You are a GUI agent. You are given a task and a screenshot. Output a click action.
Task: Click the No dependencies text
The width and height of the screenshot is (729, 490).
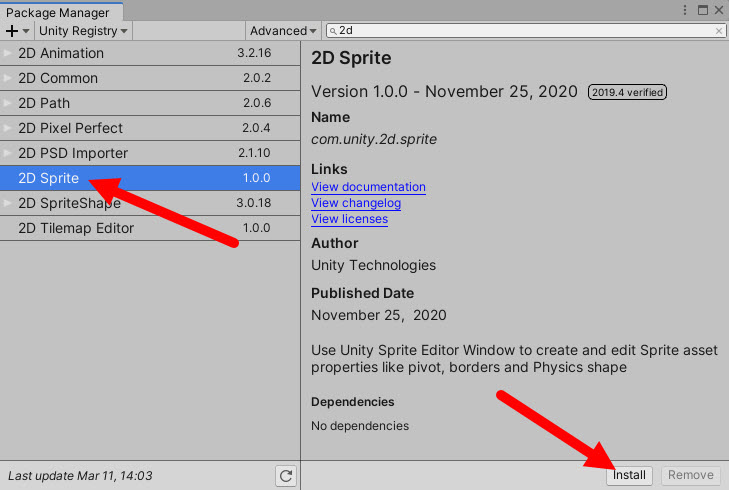[360, 426]
